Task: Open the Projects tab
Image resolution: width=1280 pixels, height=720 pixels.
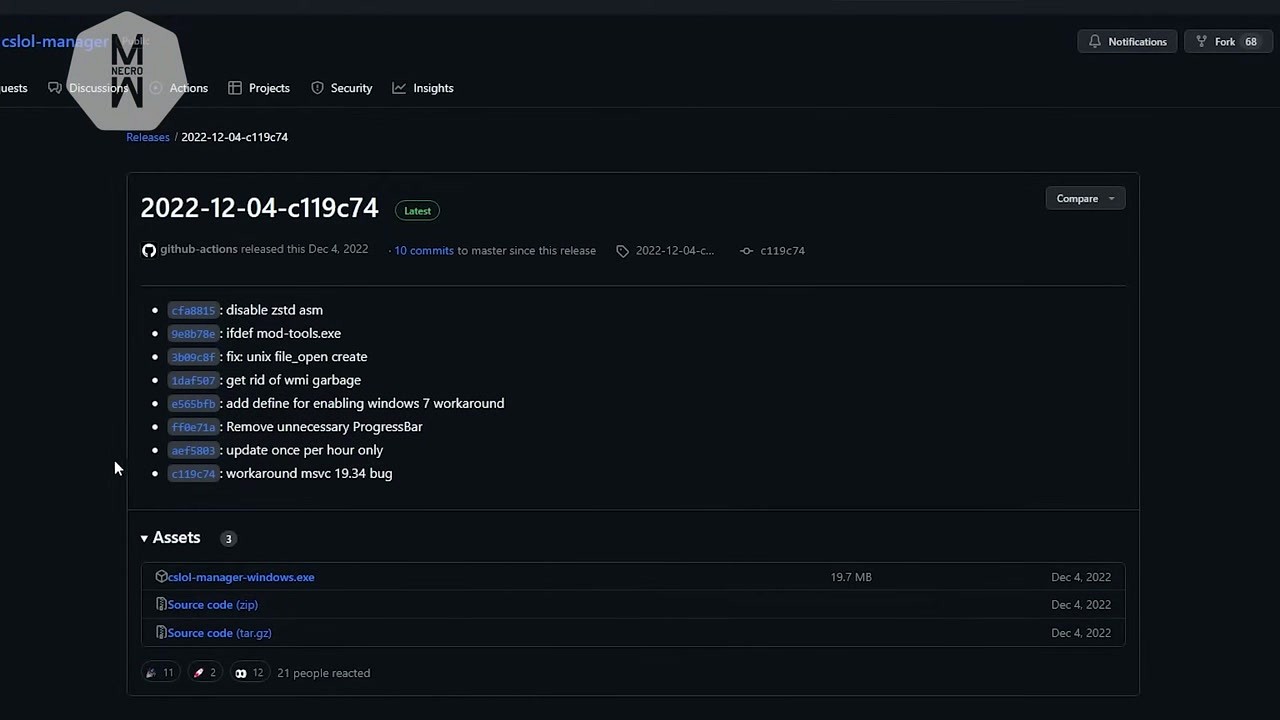Action: (x=259, y=88)
